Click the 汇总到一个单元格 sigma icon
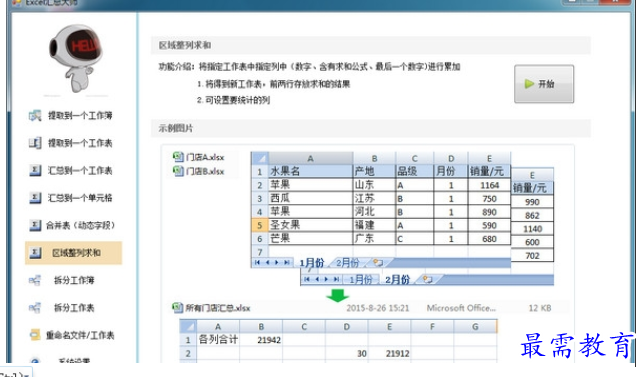The image size is (642, 377). pyautogui.click(x=35, y=198)
